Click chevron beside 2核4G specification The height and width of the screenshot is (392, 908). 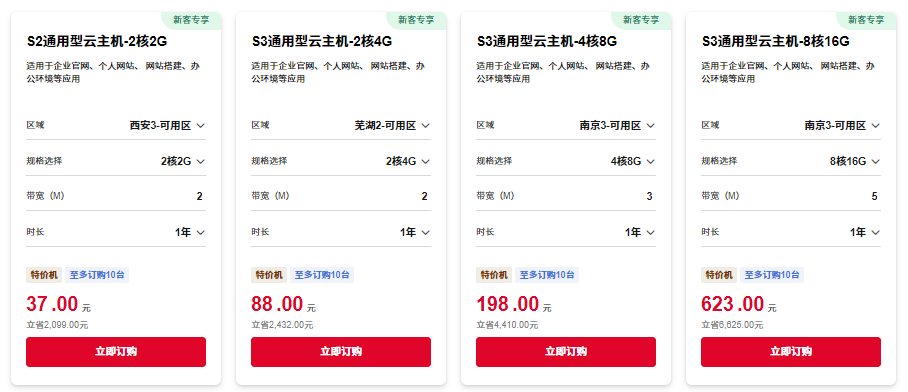426,162
